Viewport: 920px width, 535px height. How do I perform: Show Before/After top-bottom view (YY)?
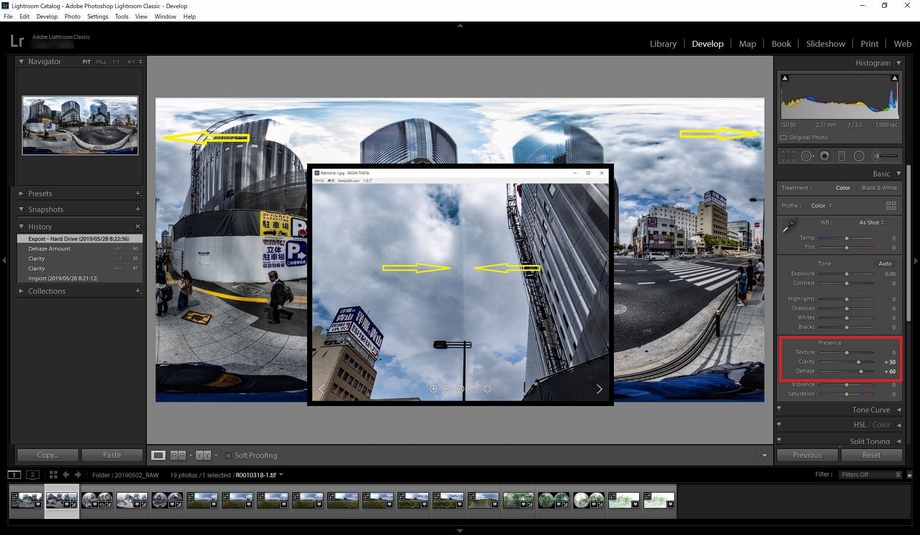[x=203, y=455]
